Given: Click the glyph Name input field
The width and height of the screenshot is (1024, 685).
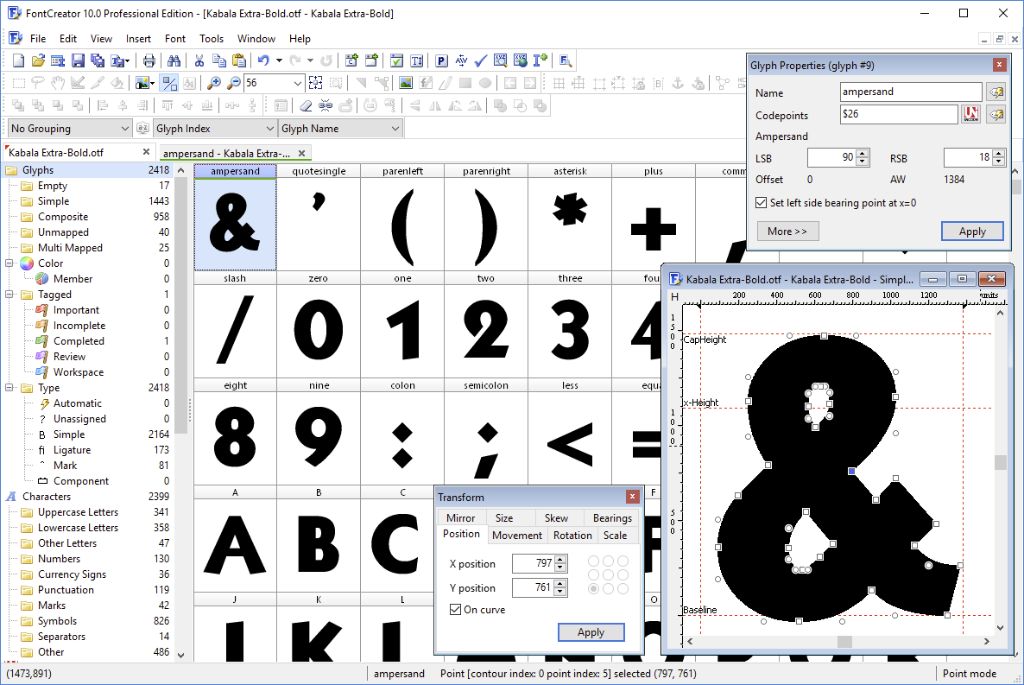Looking at the screenshot, I should tap(911, 92).
